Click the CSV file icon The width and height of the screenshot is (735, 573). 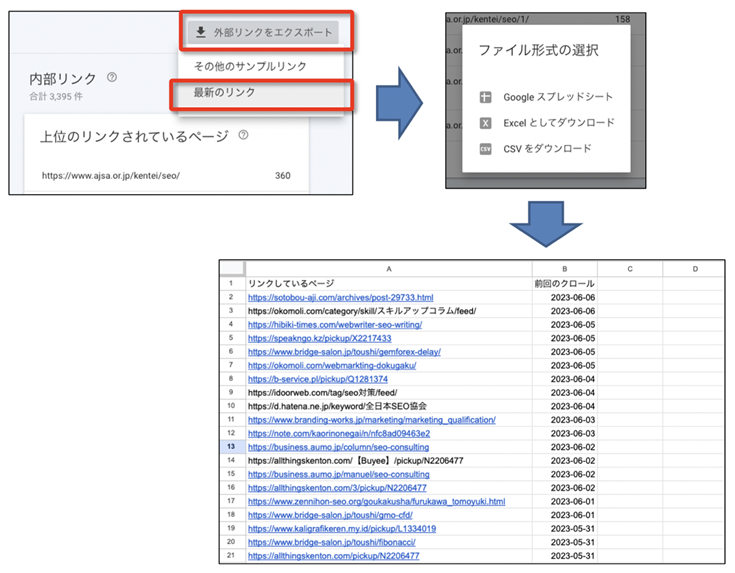(x=485, y=149)
